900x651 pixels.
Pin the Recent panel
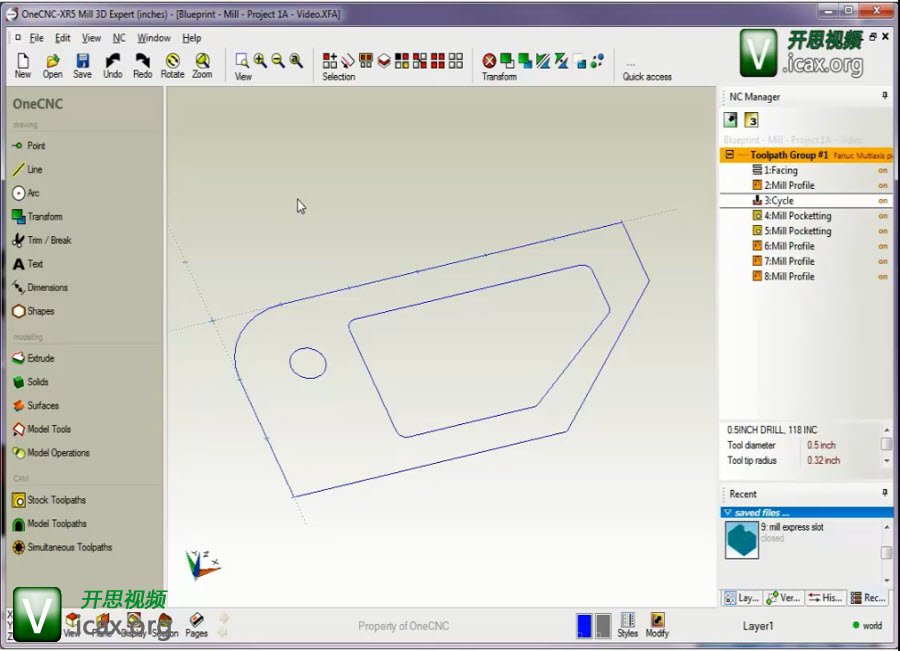(885, 493)
